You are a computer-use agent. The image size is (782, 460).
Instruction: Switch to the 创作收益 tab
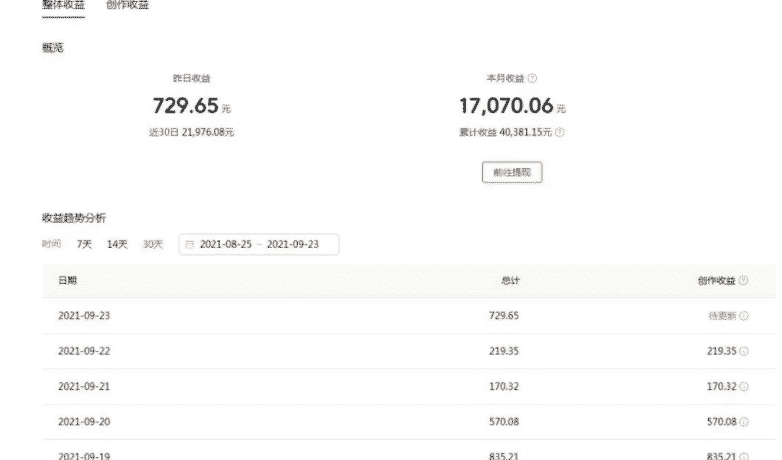[x=128, y=5]
